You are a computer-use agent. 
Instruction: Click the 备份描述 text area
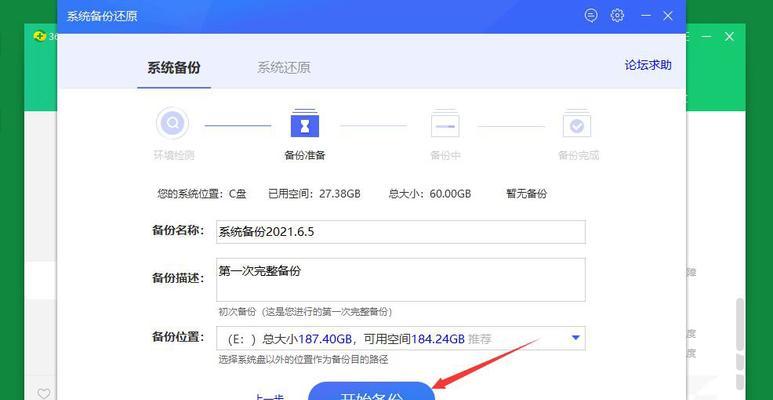[401, 280]
